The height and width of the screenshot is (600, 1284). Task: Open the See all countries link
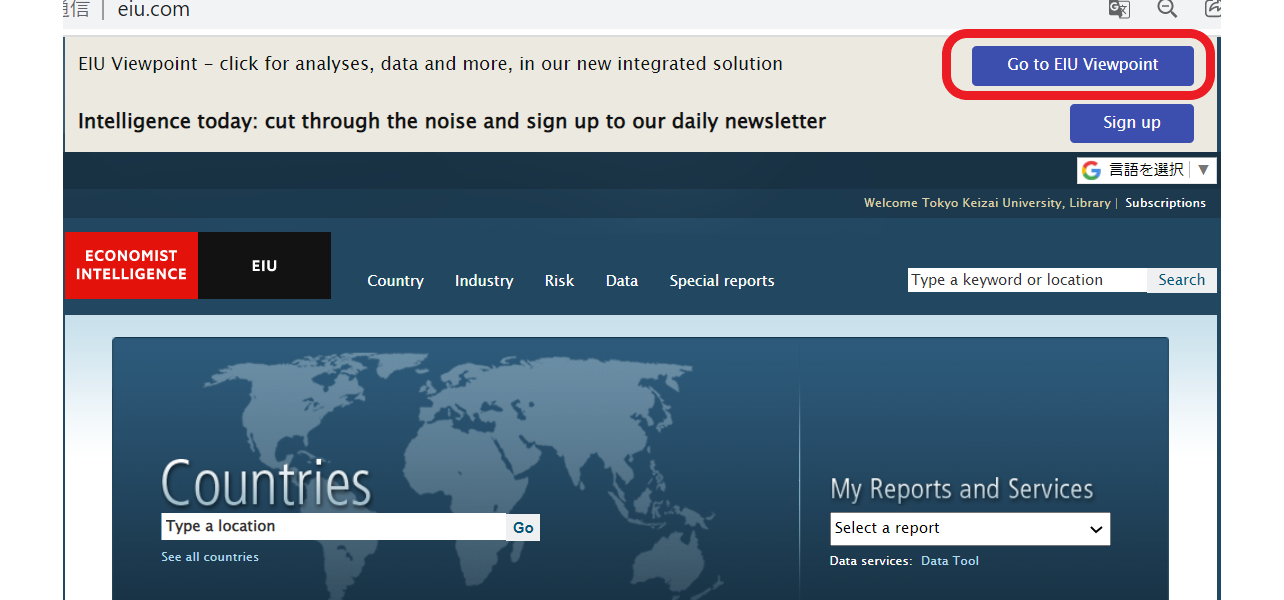[210, 557]
